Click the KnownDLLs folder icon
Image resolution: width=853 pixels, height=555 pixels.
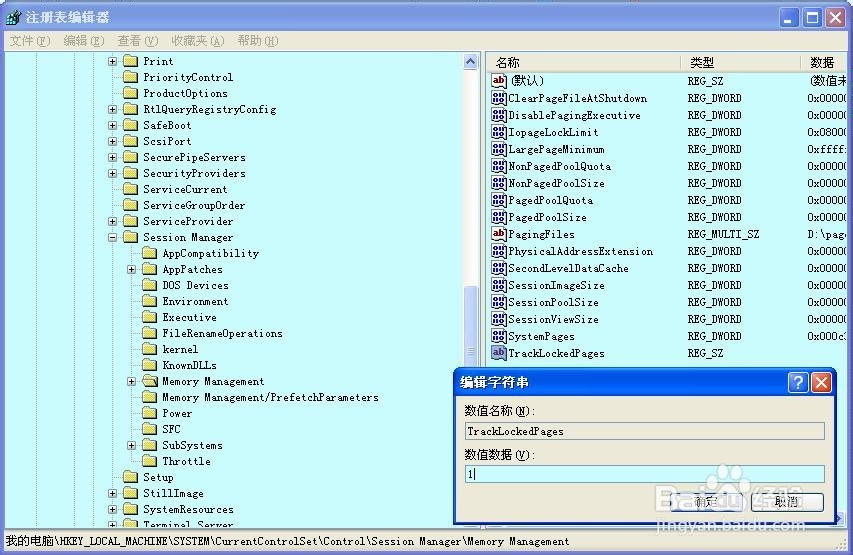pyautogui.click(x=150, y=365)
